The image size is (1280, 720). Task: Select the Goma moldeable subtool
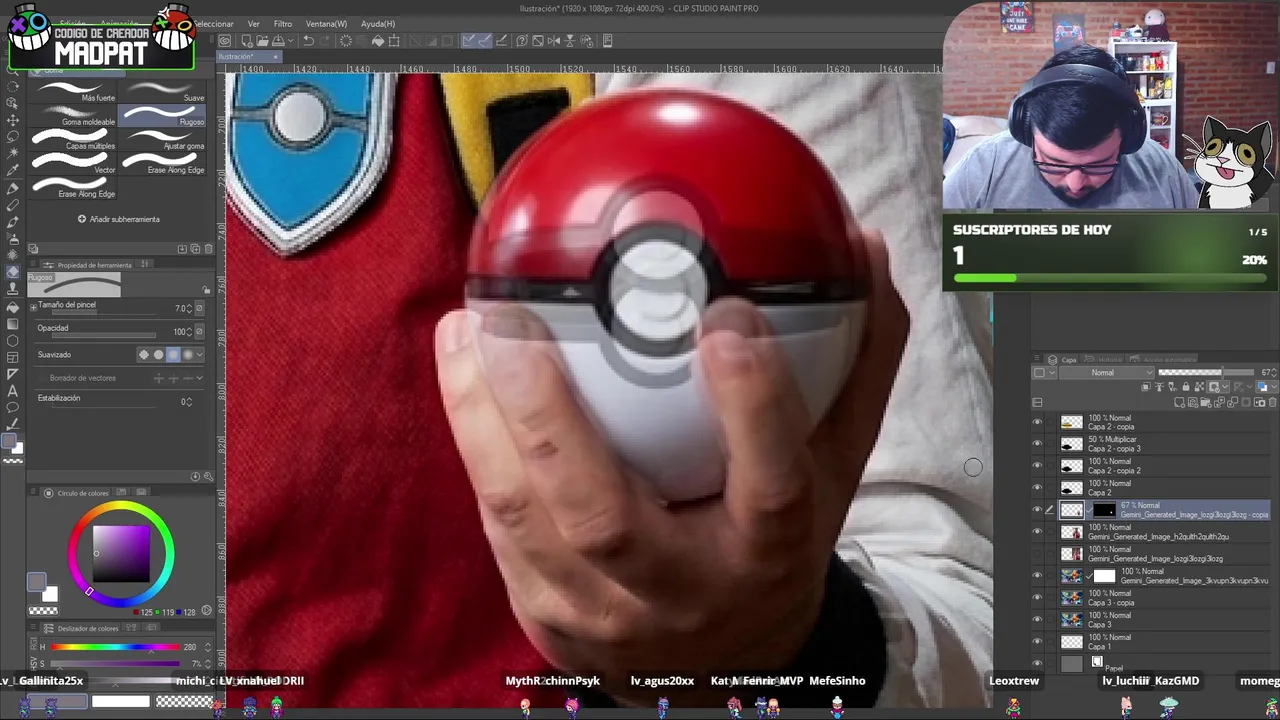[73, 115]
